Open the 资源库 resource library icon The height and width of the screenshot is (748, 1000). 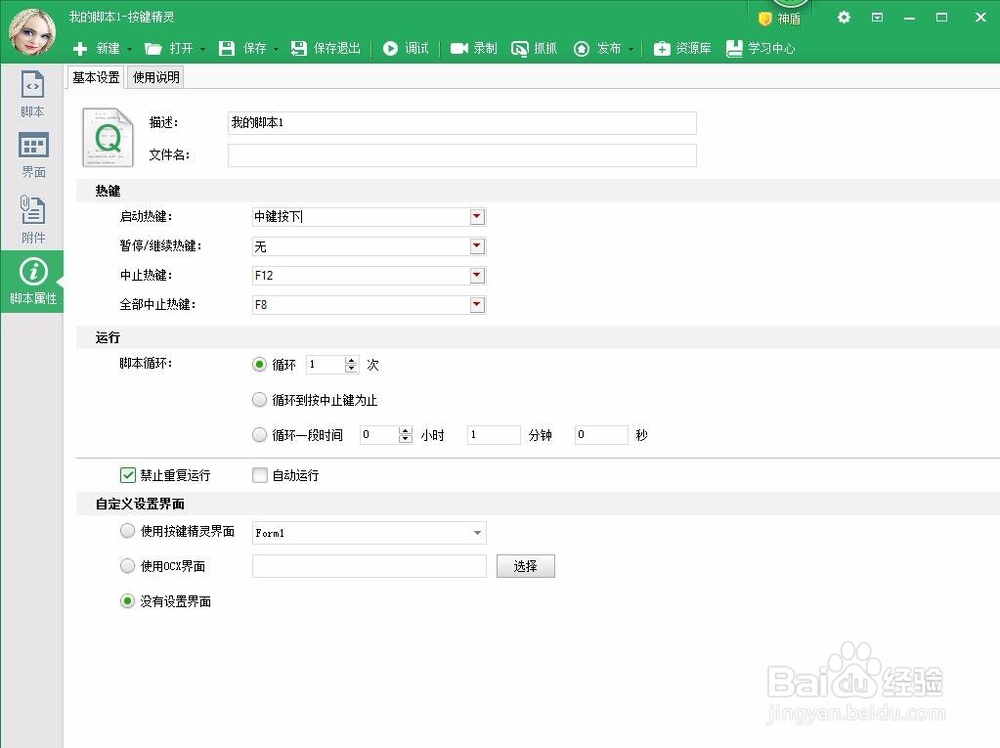click(x=662, y=48)
